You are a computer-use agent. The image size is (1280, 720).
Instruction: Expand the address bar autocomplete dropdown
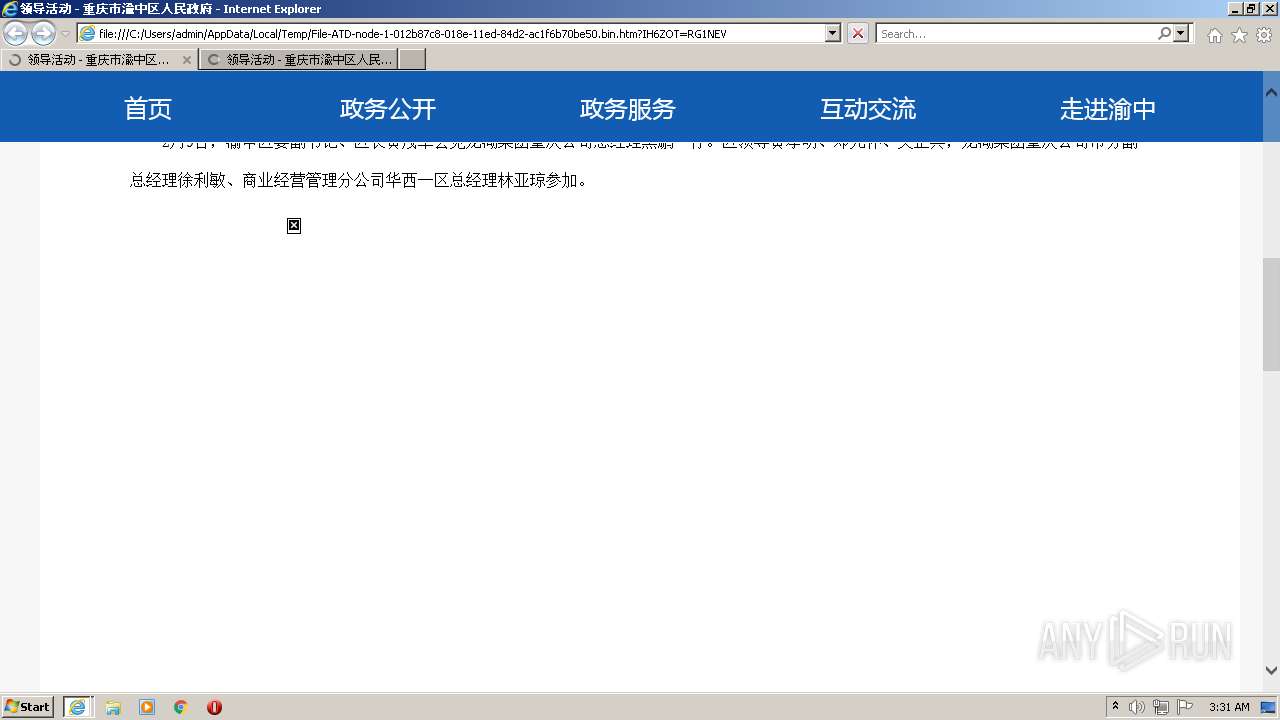(x=833, y=33)
